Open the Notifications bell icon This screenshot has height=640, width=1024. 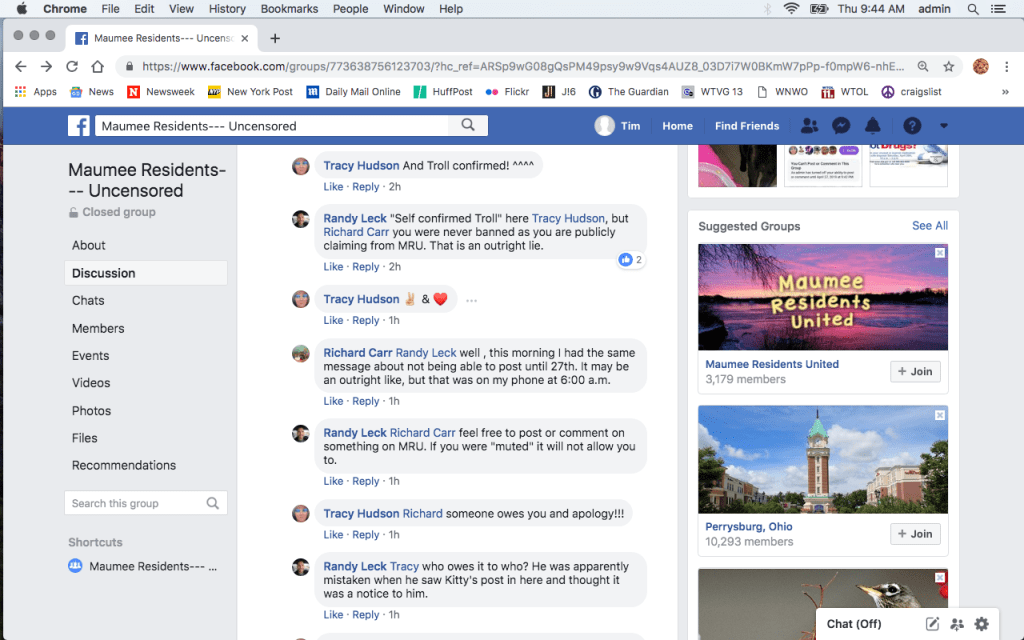point(873,126)
